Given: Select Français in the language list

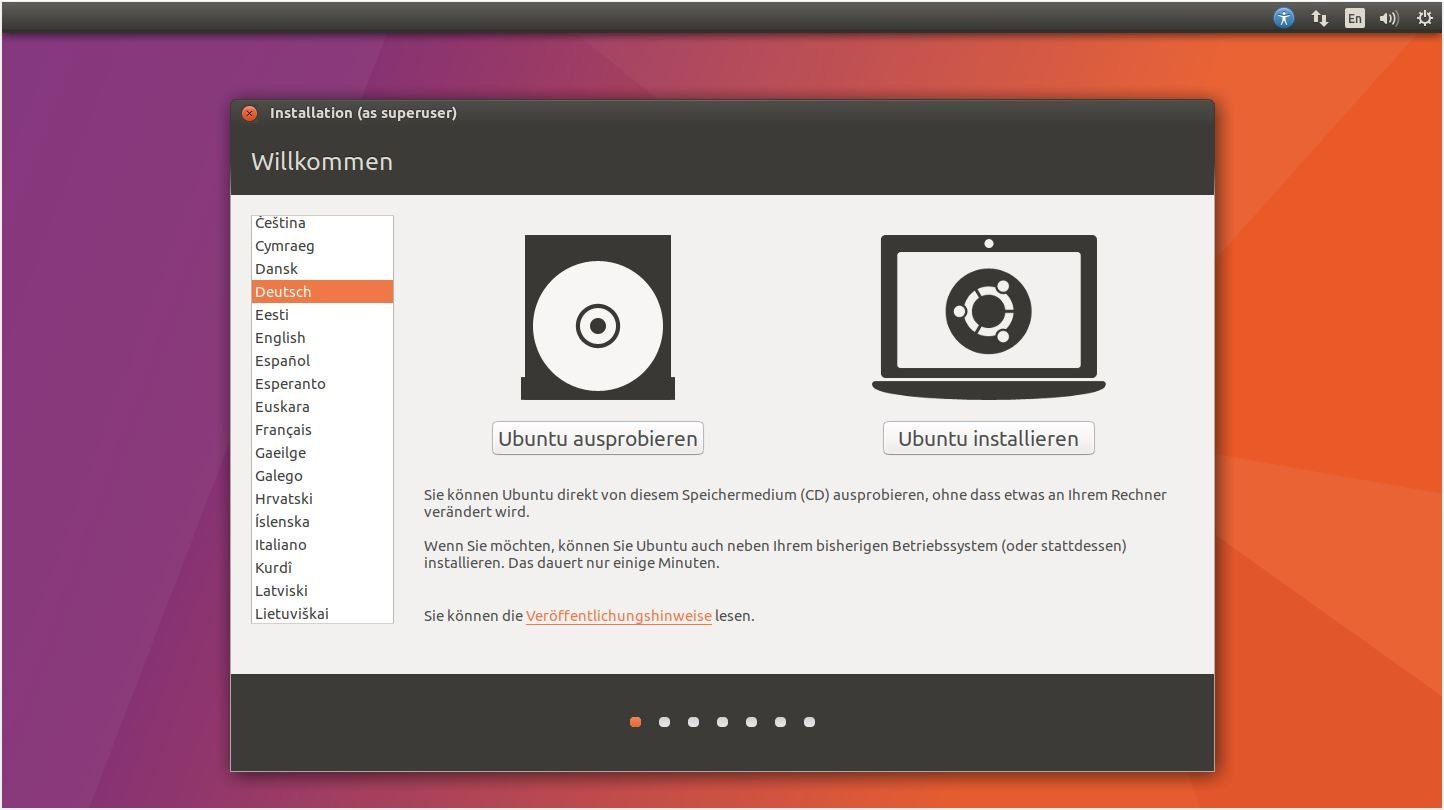Looking at the screenshot, I should click(x=322, y=430).
